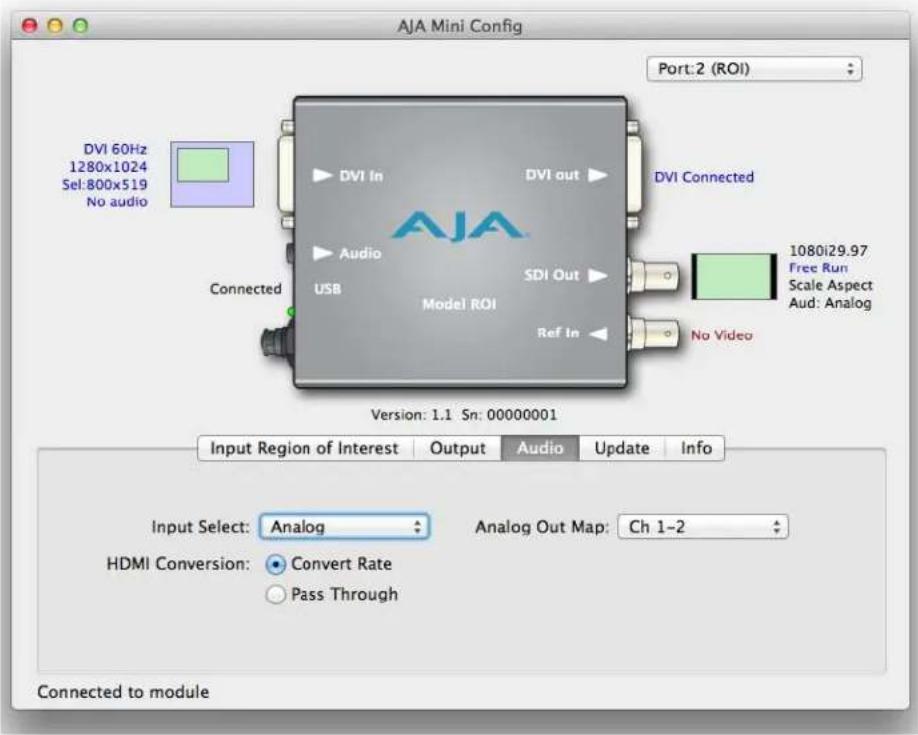Click the 'Version: 1.1 Sn: 00000001' text
Image resolution: width=918 pixels, height=735 pixels.
pos(464,415)
